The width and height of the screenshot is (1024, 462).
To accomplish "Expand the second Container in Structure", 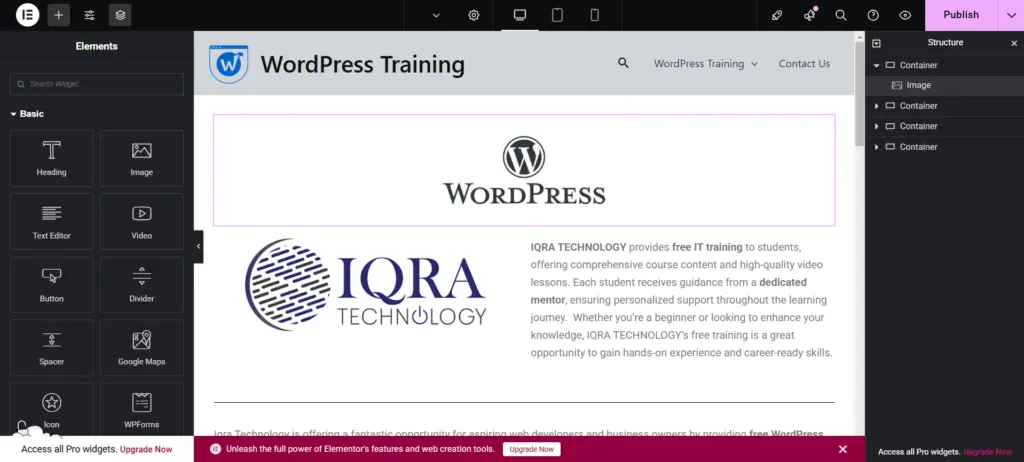I will pos(877,106).
